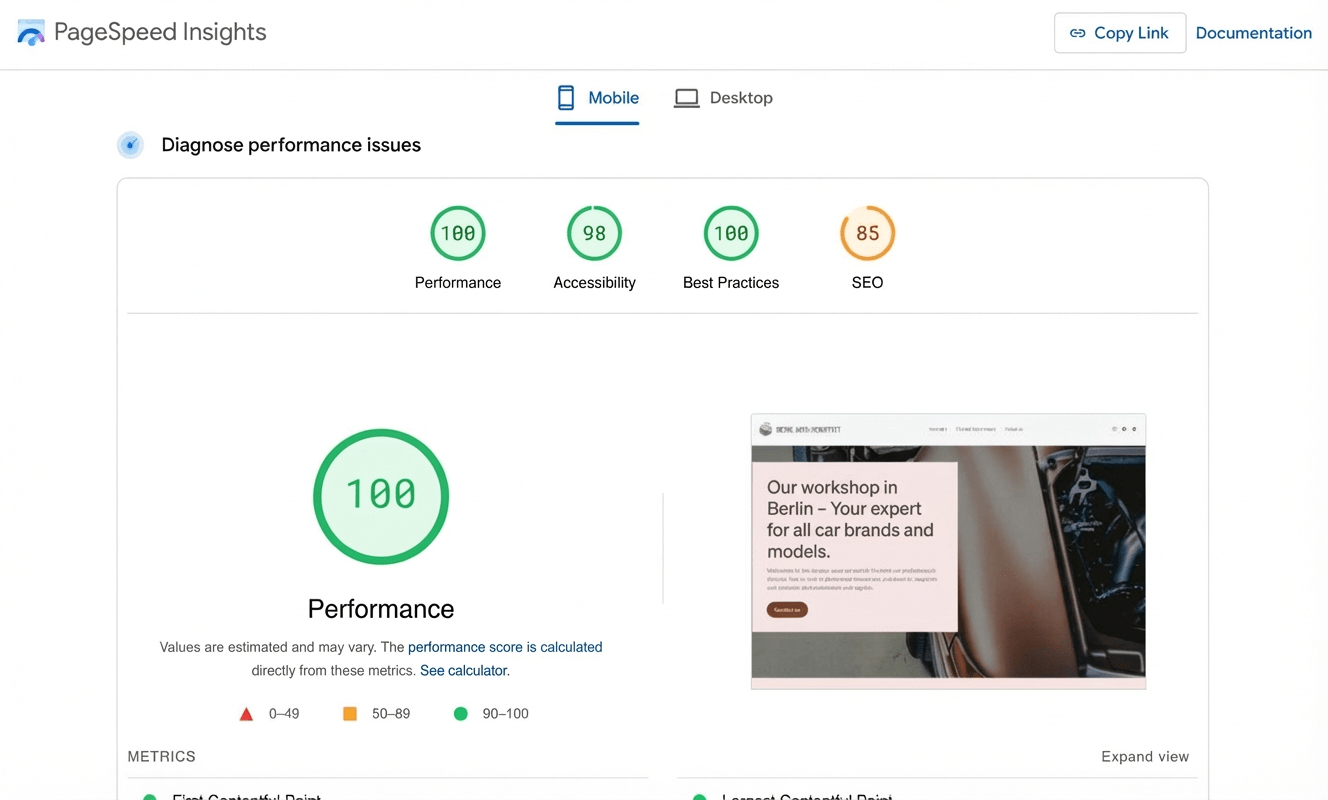Click Expand view to show metric details
The image size is (1328, 800).
[1144, 757]
